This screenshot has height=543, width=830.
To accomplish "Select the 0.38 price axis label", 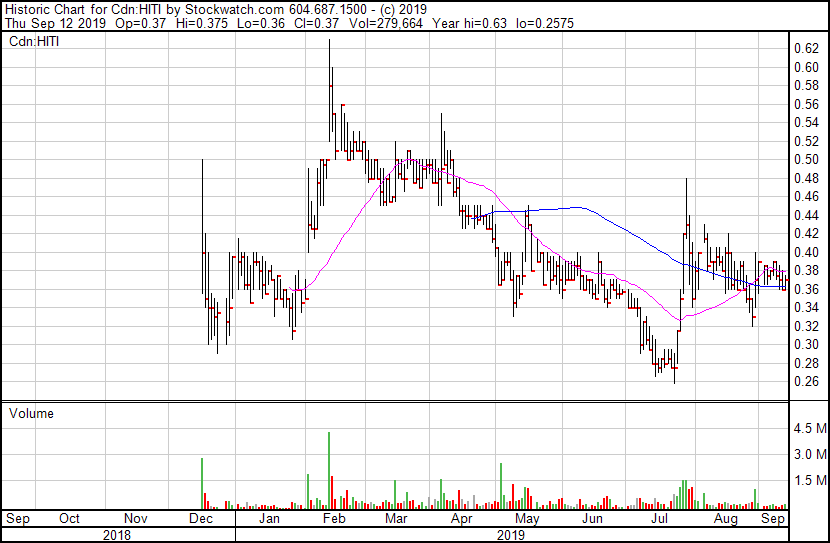I will 807,270.
